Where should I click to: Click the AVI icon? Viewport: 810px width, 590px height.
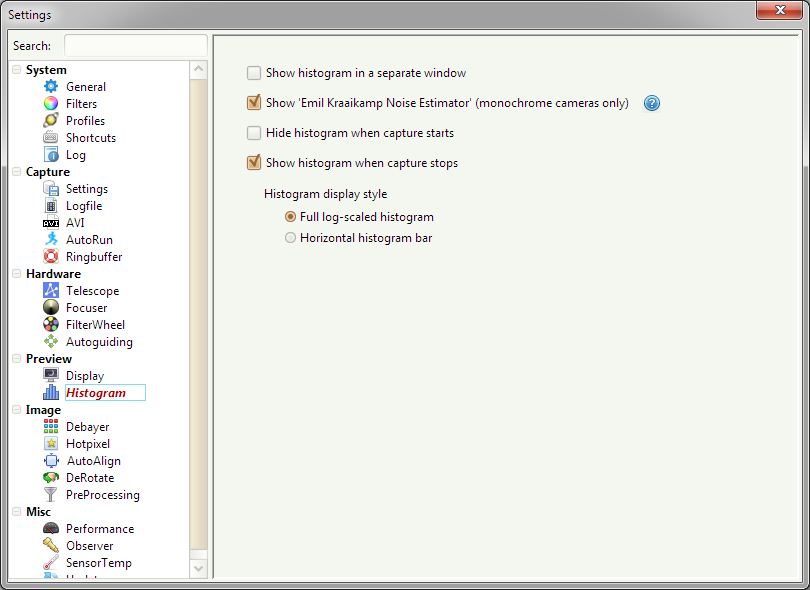pos(51,223)
